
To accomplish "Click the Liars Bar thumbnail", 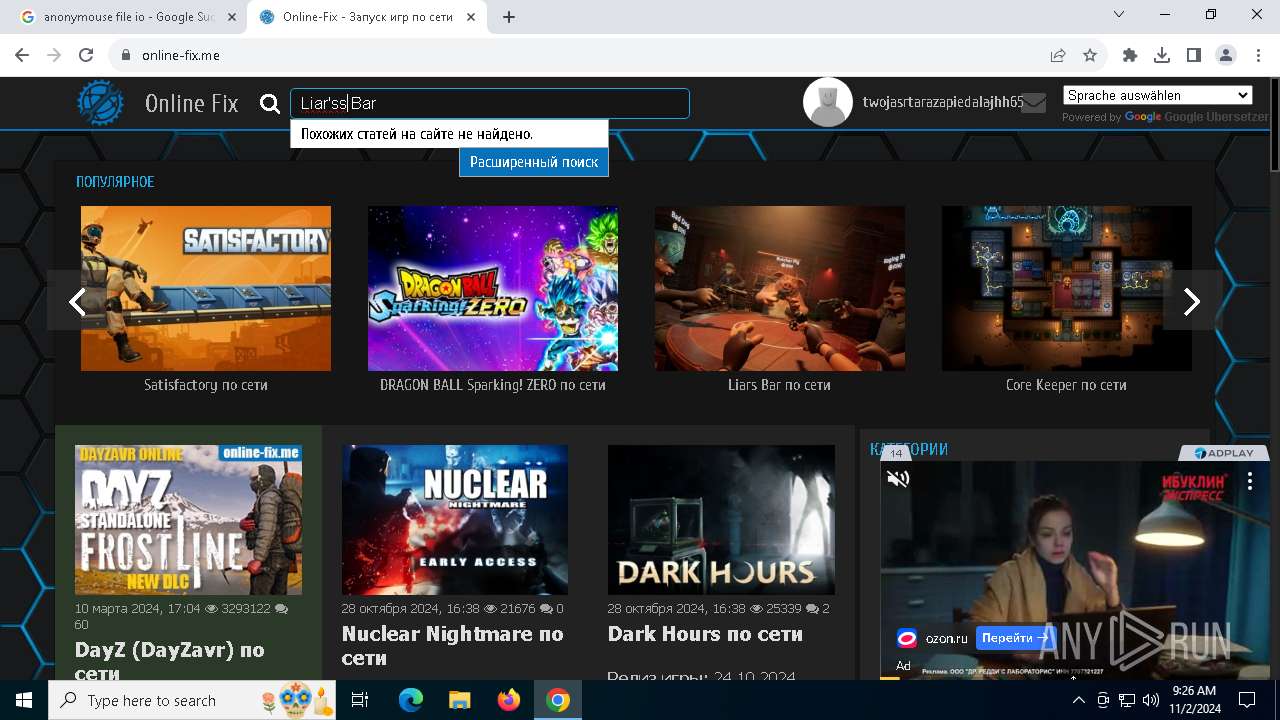I will click(780, 288).
